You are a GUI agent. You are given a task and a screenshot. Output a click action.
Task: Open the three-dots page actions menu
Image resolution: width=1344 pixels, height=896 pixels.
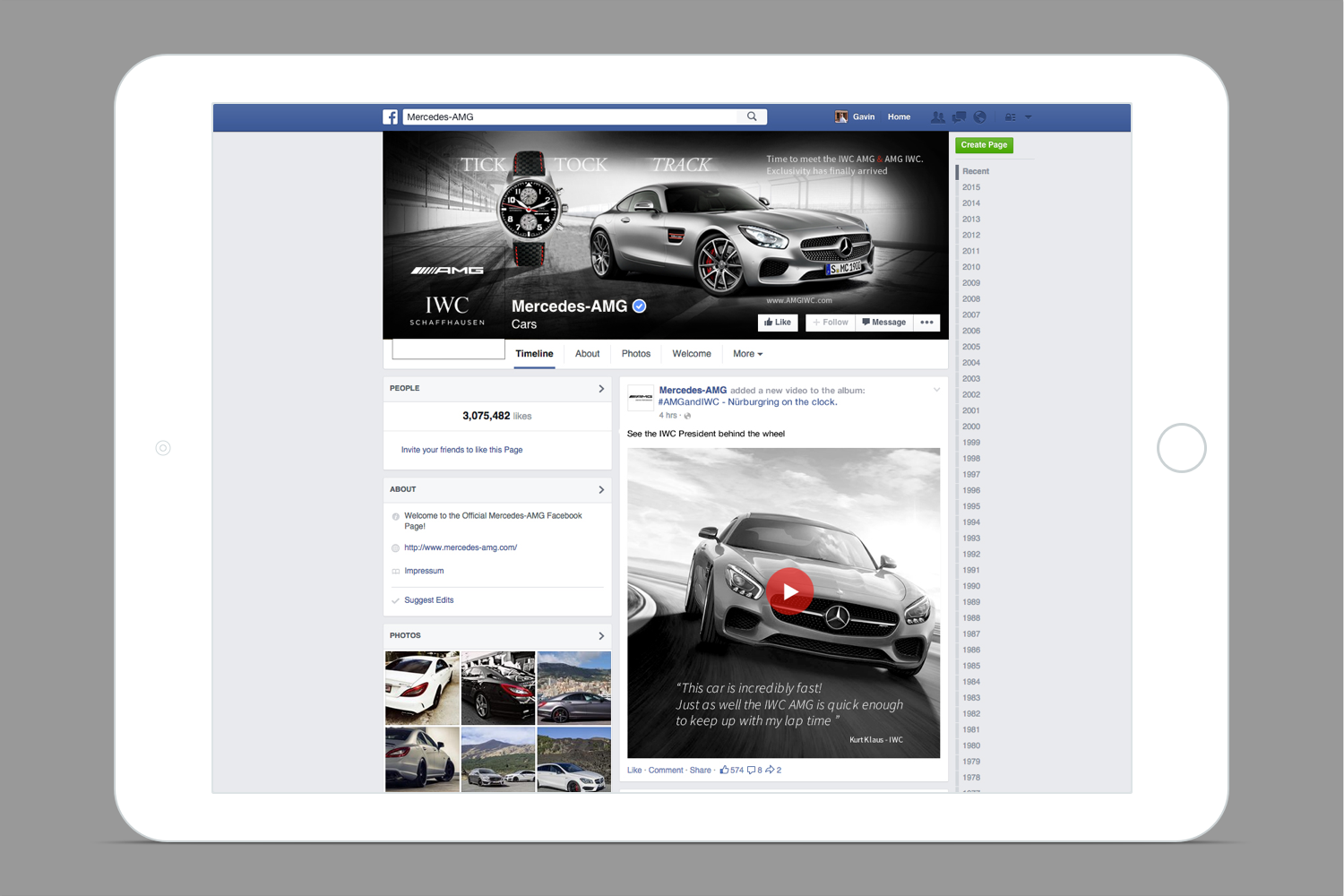click(926, 323)
